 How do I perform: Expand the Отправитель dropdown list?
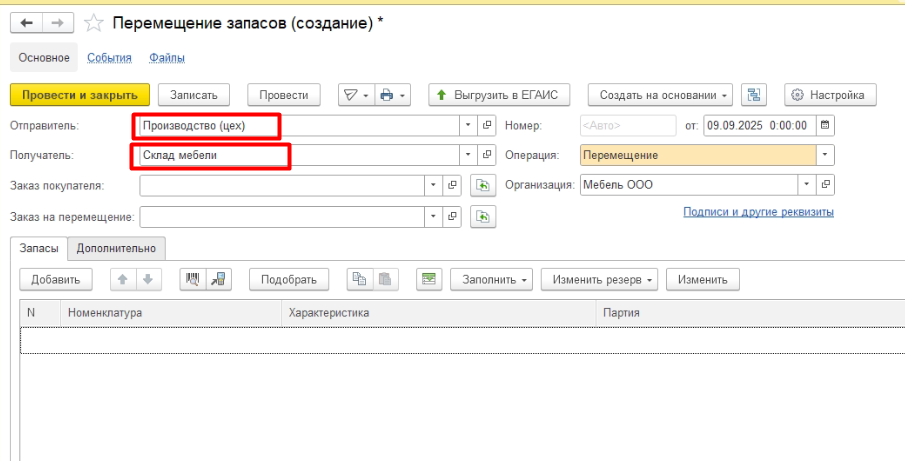tap(469, 125)
